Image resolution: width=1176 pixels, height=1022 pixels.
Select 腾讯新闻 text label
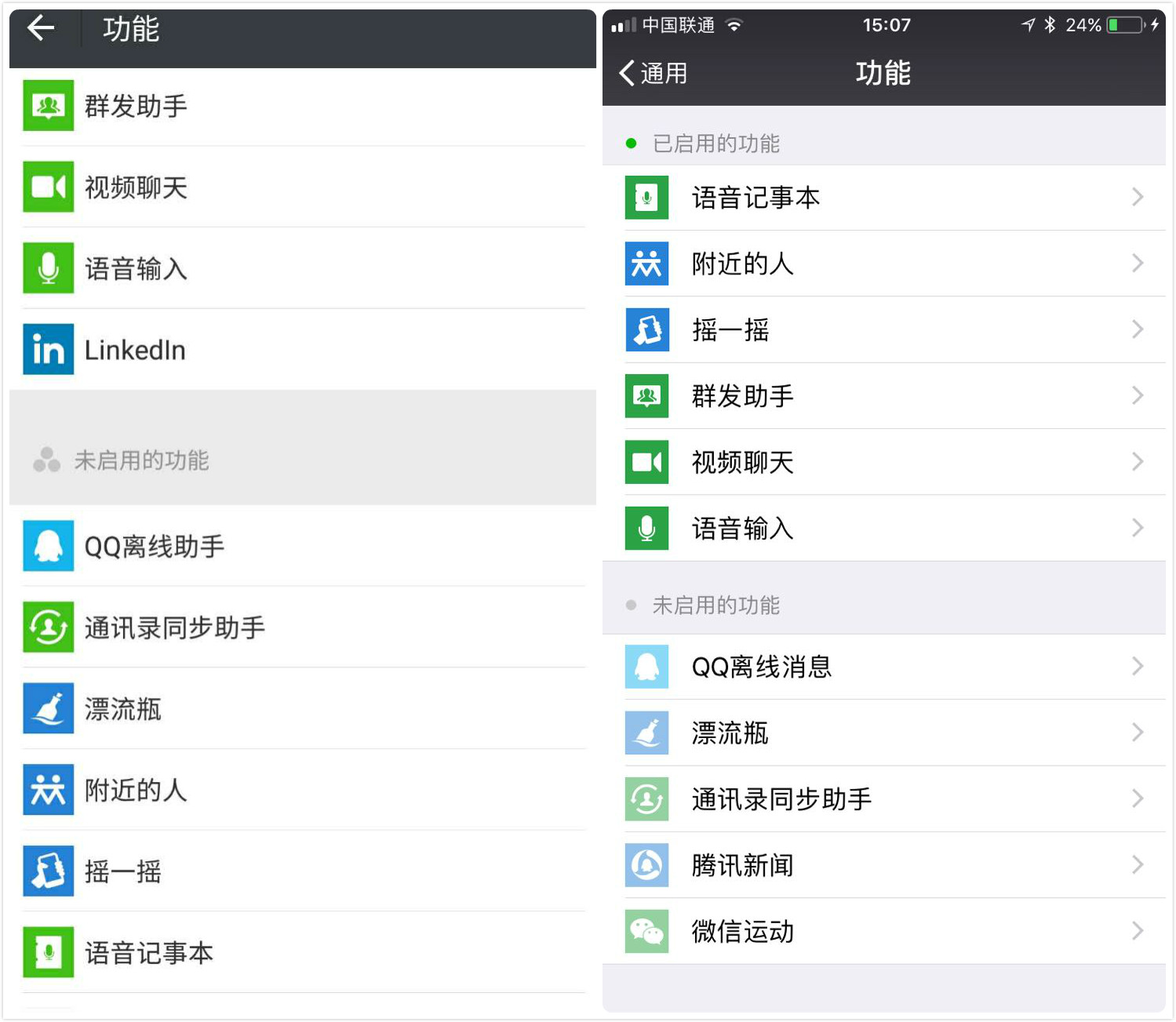[743, 865]
